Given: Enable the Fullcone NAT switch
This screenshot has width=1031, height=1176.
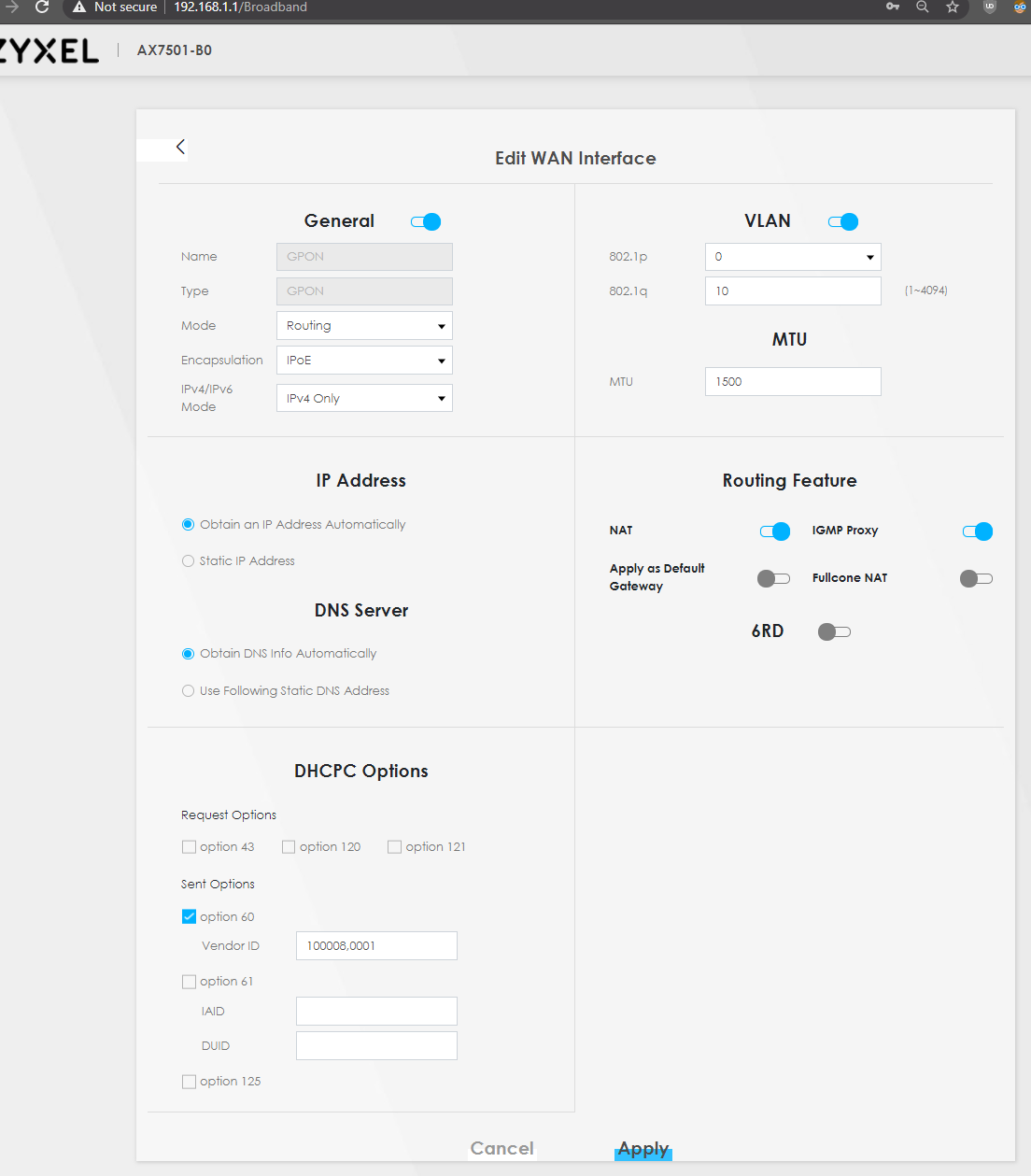Looking at the screenshot, I should point(976,578).
